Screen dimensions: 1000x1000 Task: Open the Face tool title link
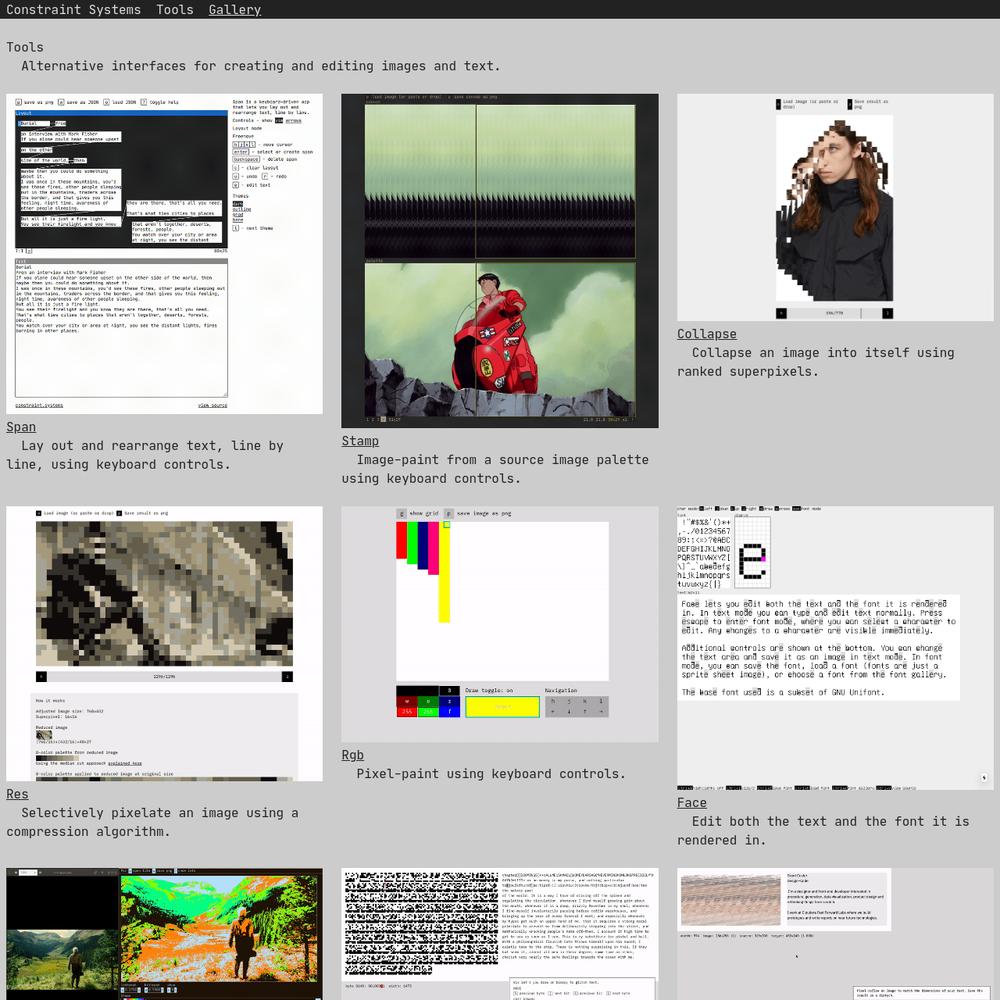tap(692, 803)
